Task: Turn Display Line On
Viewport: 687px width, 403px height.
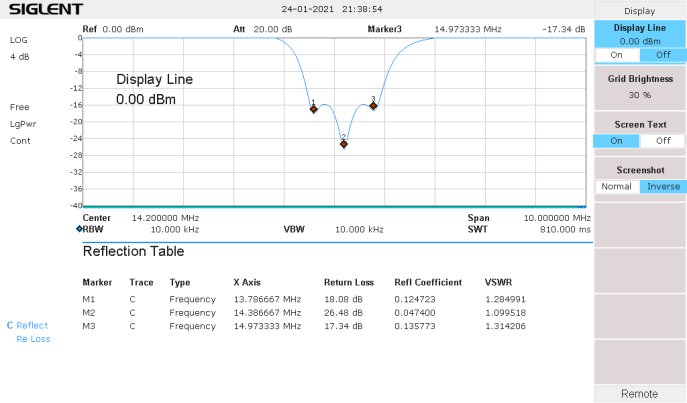Action: coord(617,55)
